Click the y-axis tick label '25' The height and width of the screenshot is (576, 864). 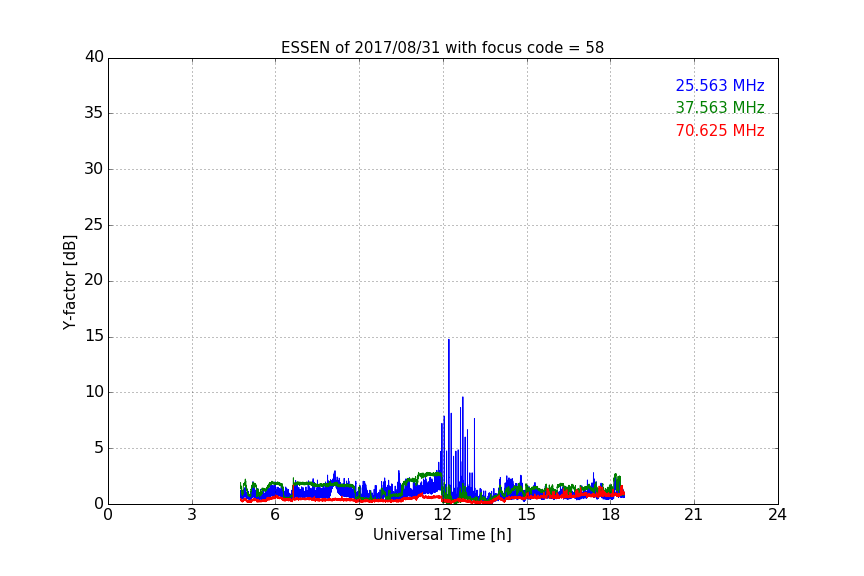coord(94,225)
